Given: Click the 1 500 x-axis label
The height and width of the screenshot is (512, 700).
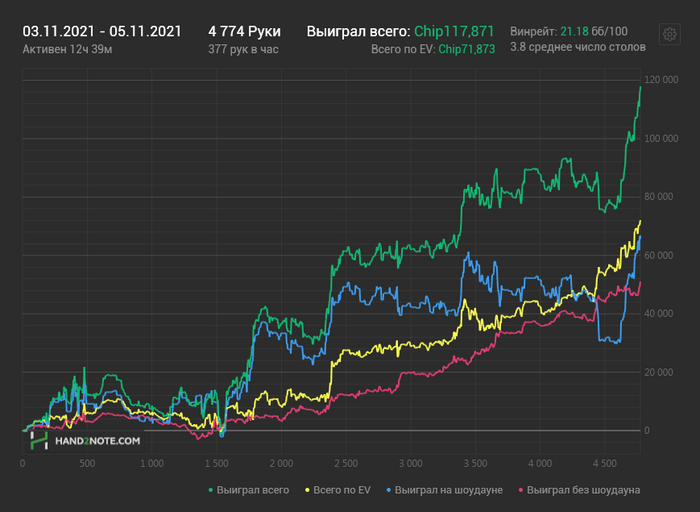Looking at the screenshot, I should pos(217,464).
